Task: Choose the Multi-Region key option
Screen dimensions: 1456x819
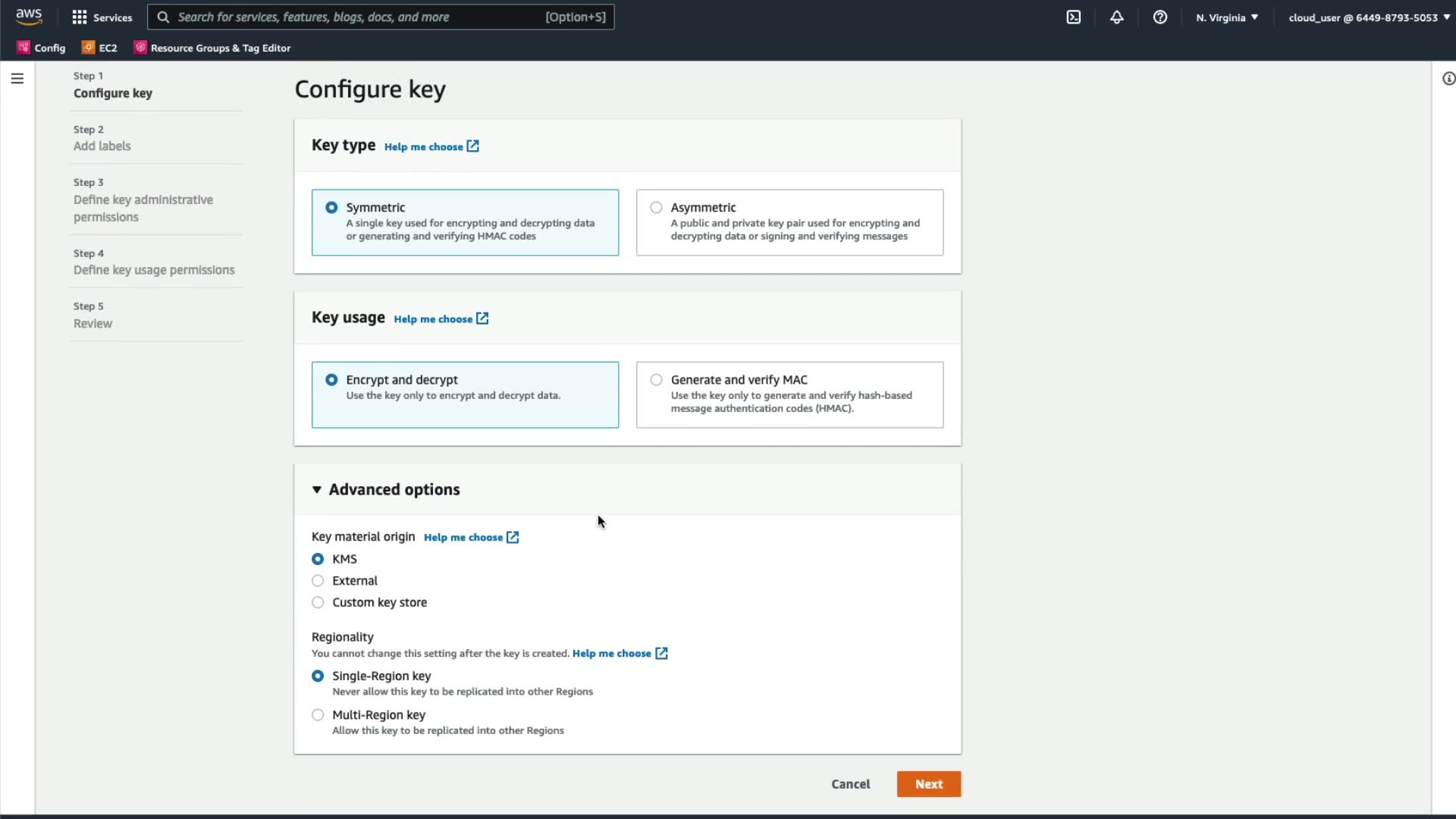Action: [x=318, y=714]
